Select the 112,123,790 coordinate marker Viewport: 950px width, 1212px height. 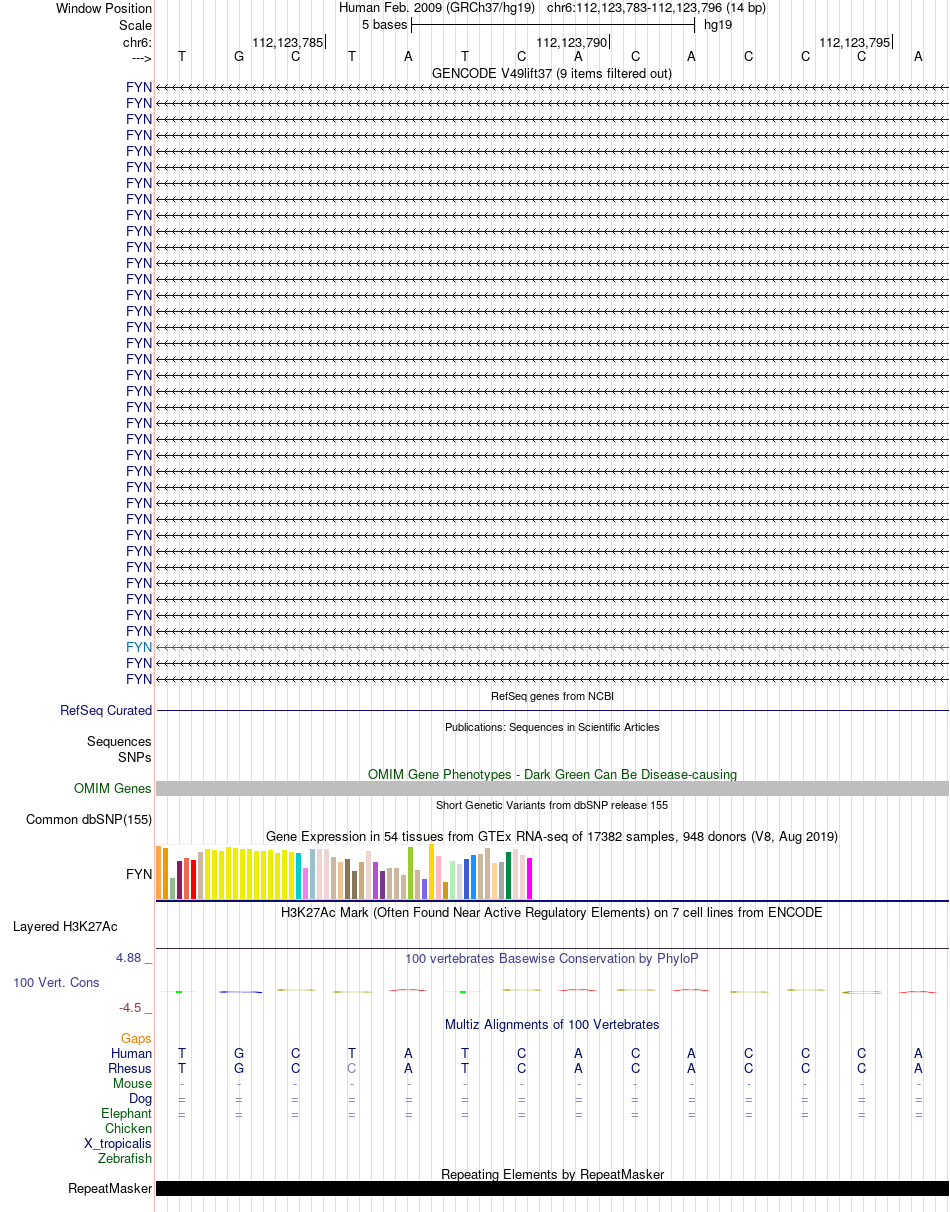pos(572,43)
